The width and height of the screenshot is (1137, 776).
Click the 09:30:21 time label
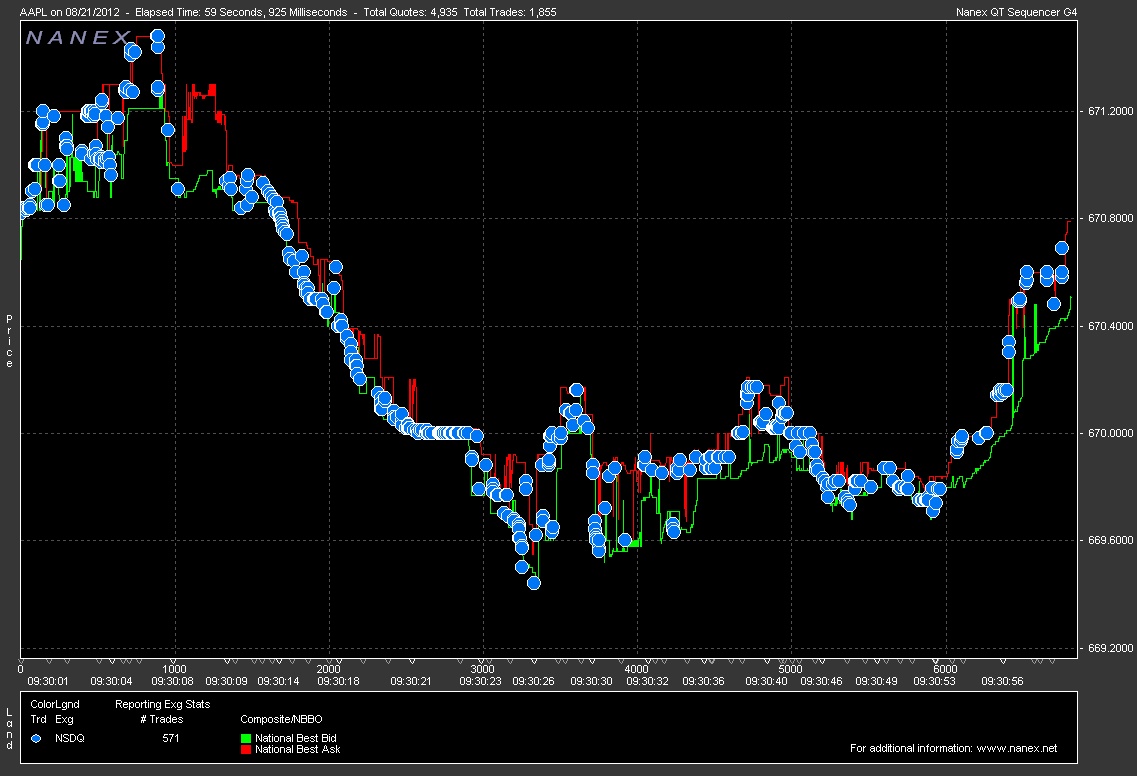(x=411, y=681)
